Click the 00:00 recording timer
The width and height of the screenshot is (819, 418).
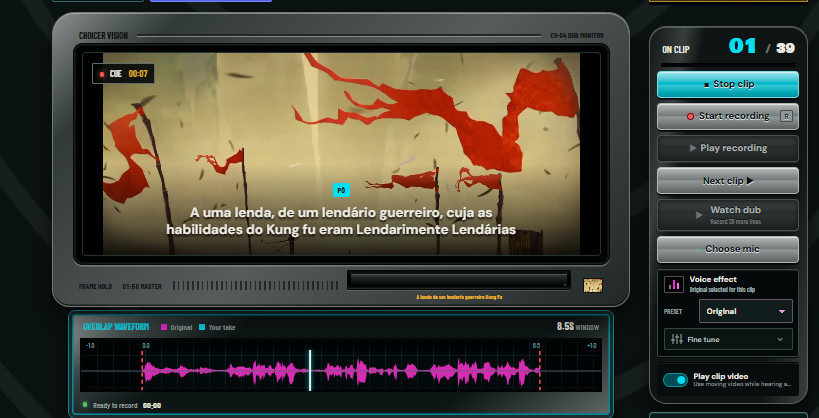(x=152, y=405)
